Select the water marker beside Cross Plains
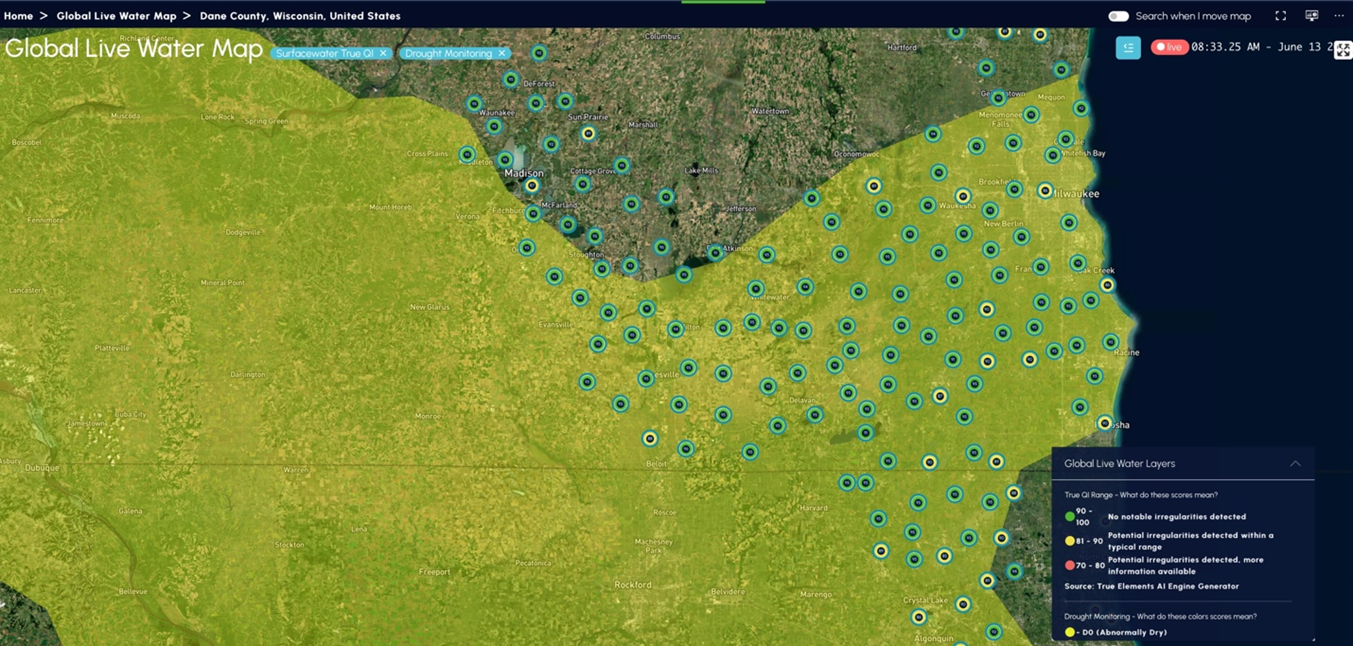The height and width of the screenshot is (646, 1353). click(x=467, y=154)
